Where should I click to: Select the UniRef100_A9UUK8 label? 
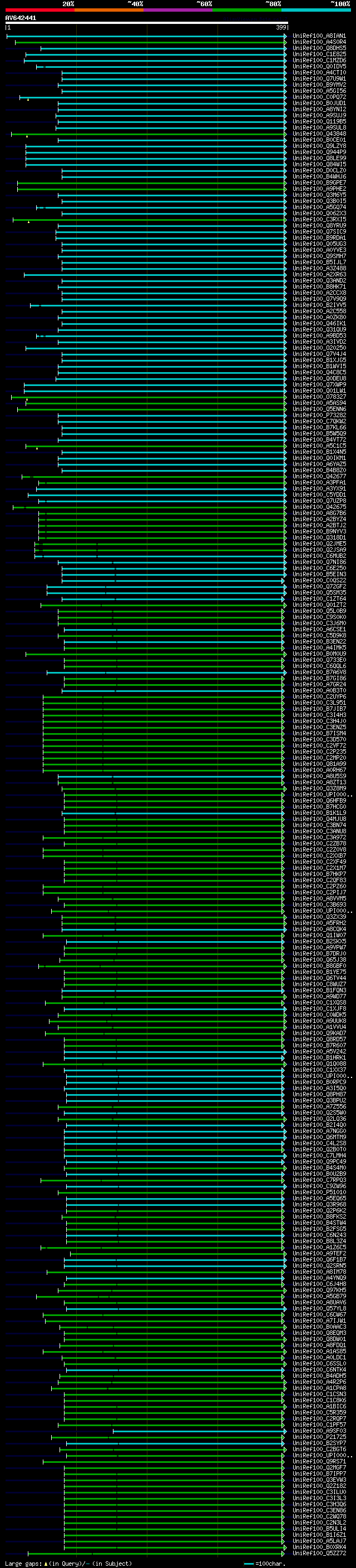coord(319,1021)
